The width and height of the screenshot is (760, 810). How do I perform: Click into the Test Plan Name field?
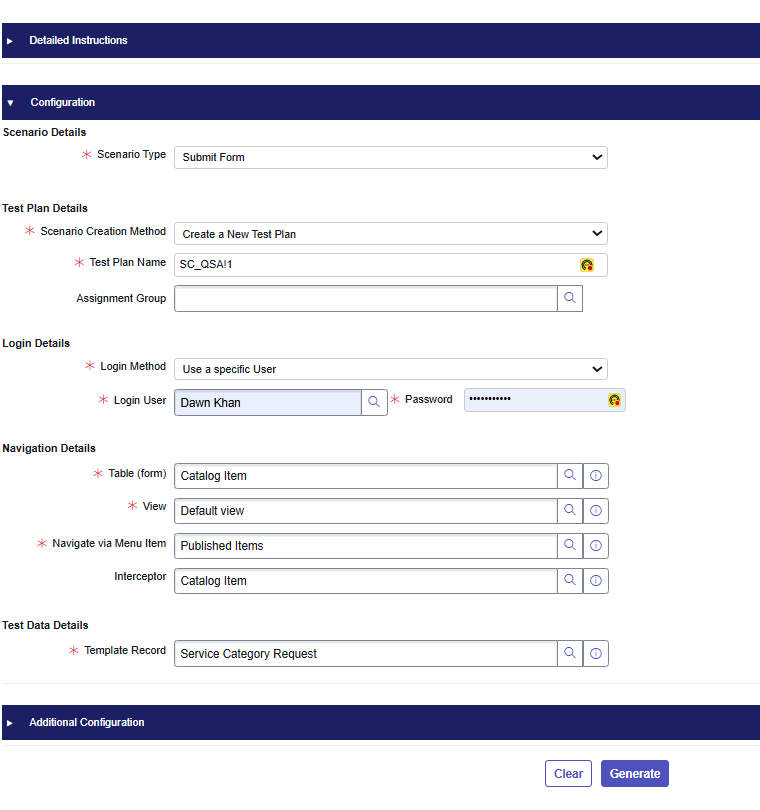coord(375,265)
